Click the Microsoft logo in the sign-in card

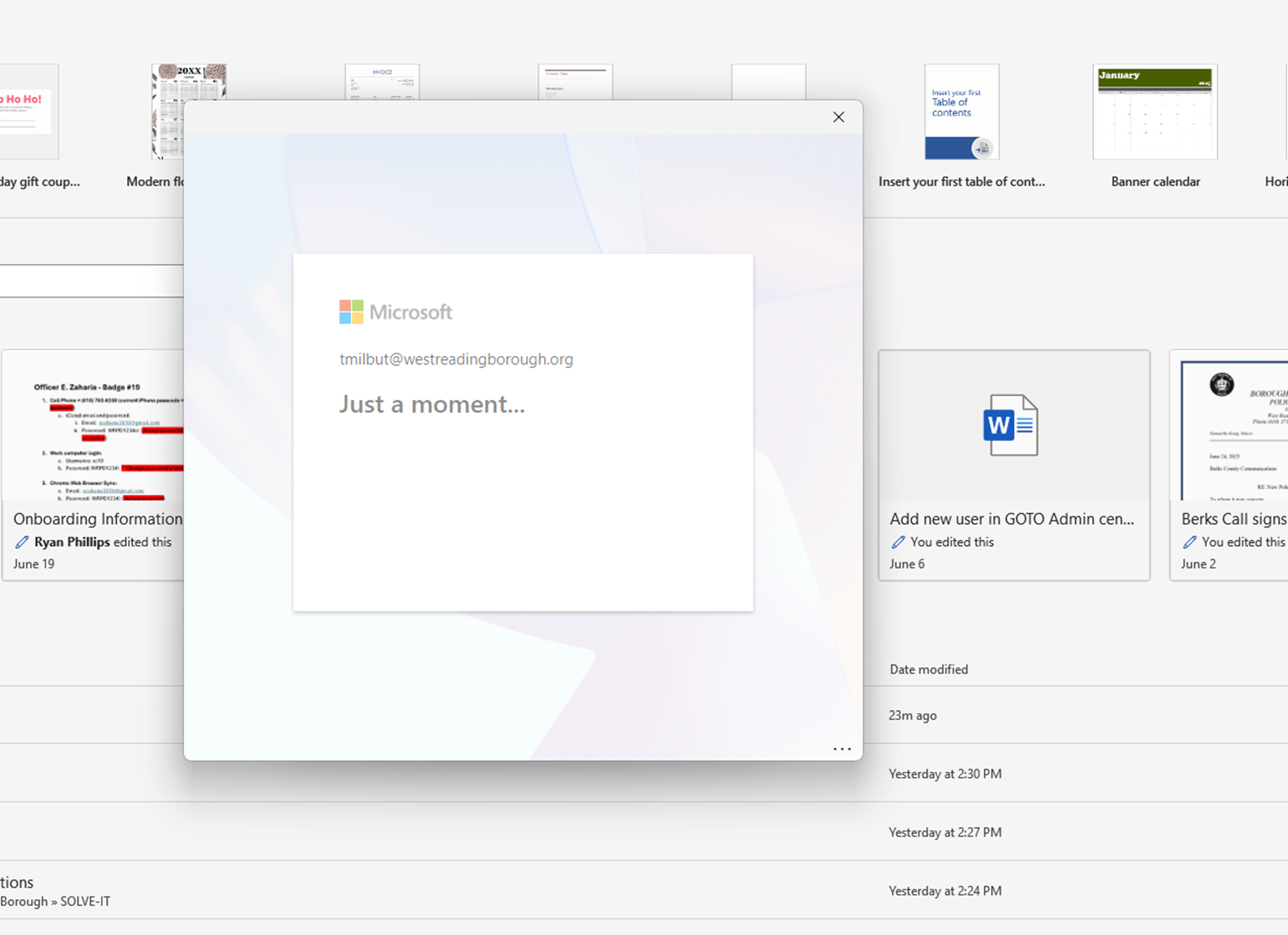pos(395,312)
